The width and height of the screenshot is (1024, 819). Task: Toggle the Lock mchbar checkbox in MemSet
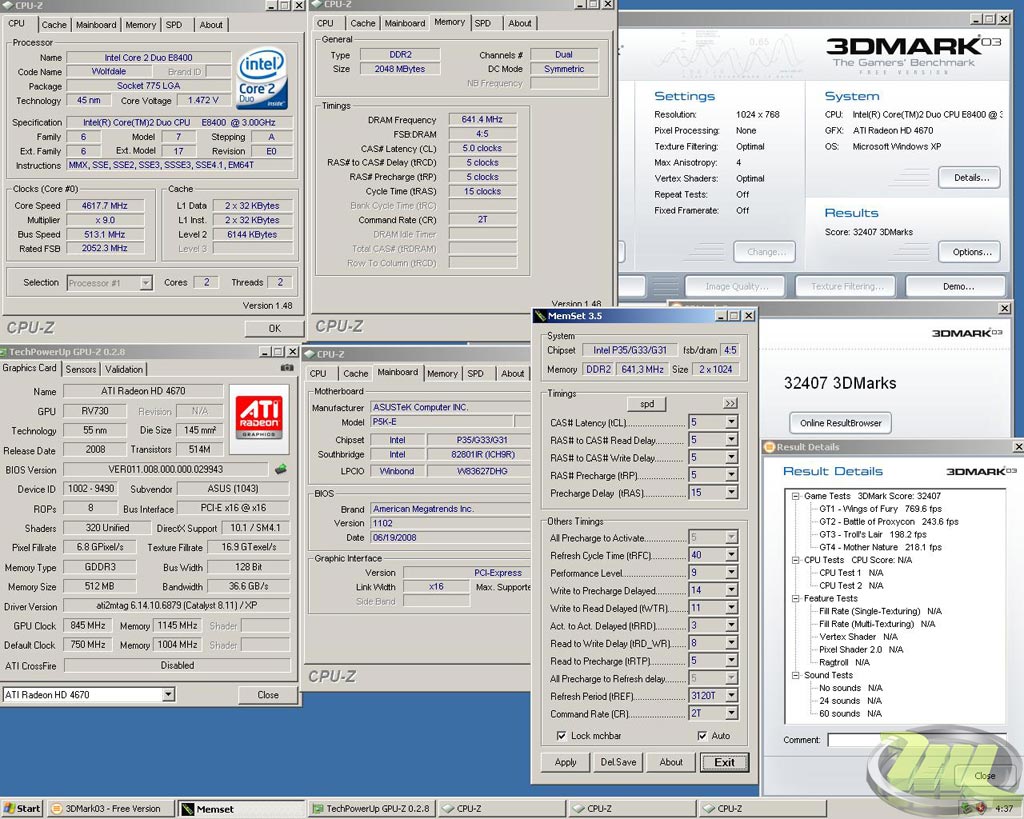[x=561, y=735]
